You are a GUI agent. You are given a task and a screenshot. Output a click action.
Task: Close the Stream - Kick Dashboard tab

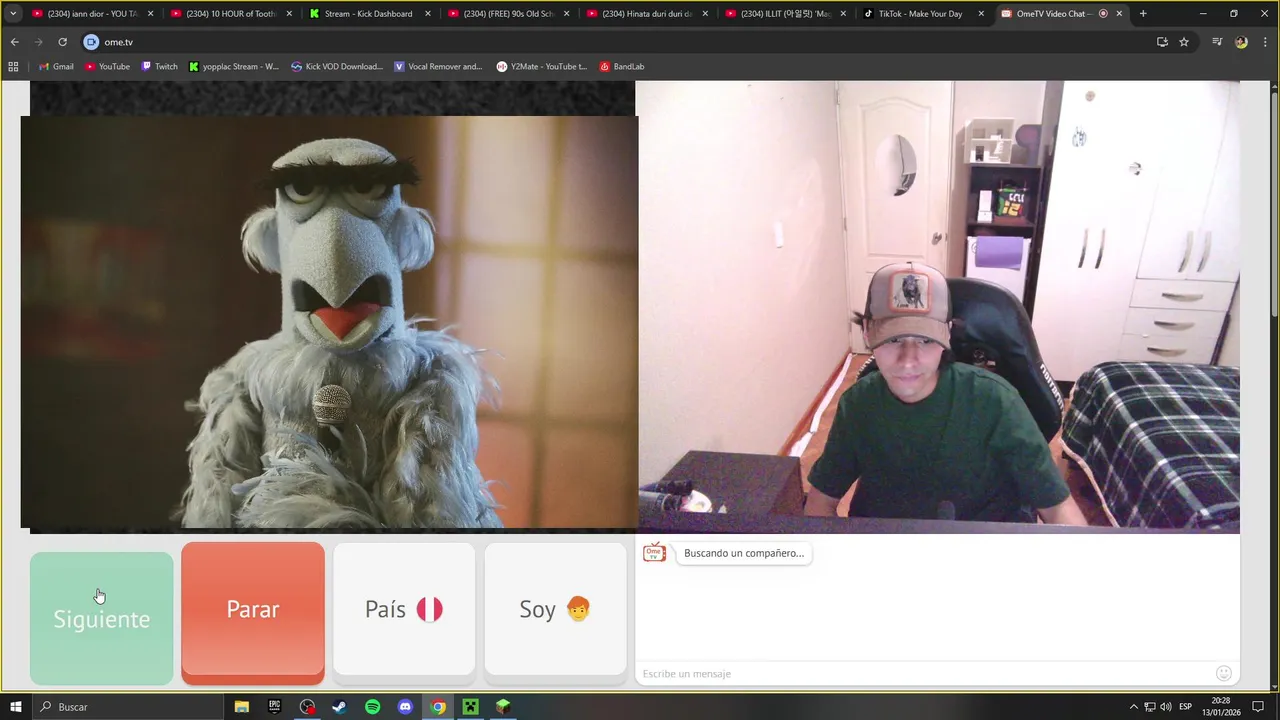427,14
